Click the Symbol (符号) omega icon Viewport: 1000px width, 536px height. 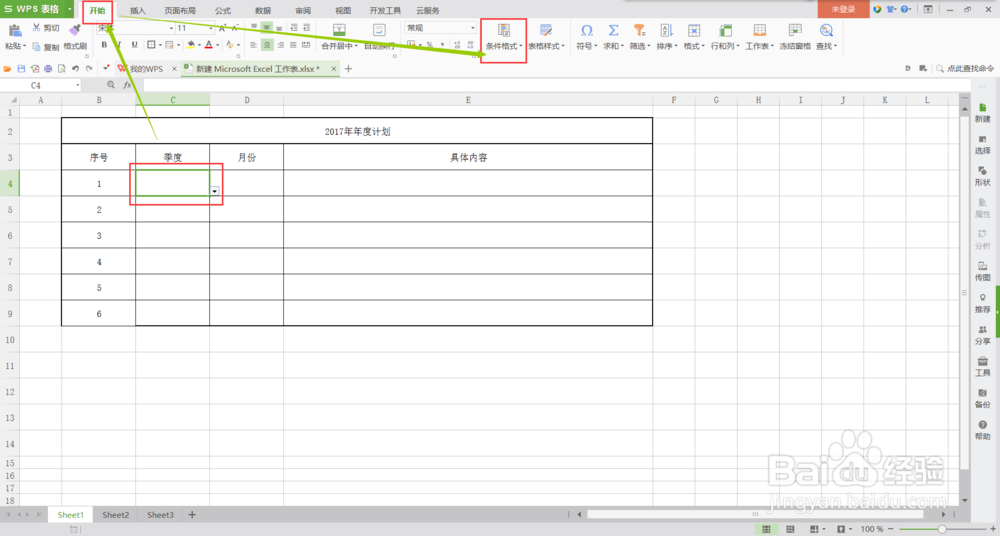click(x=587, y=30)
